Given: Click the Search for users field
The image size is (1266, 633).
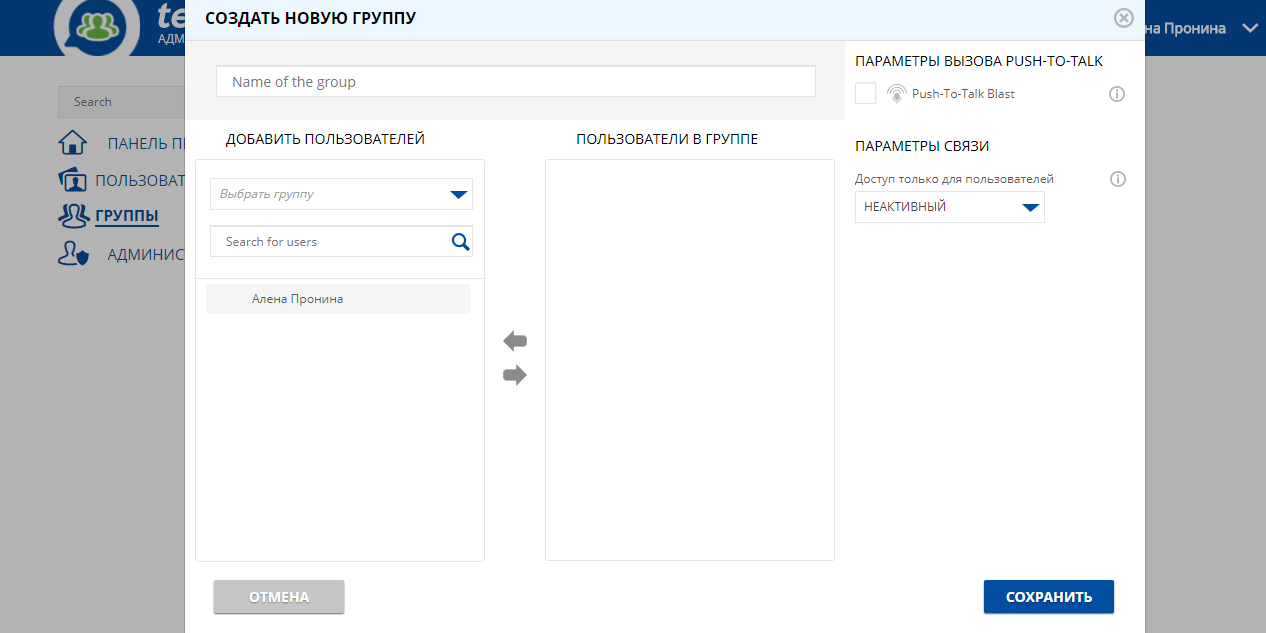Looking at the screenshot, I should click(328, 242).
